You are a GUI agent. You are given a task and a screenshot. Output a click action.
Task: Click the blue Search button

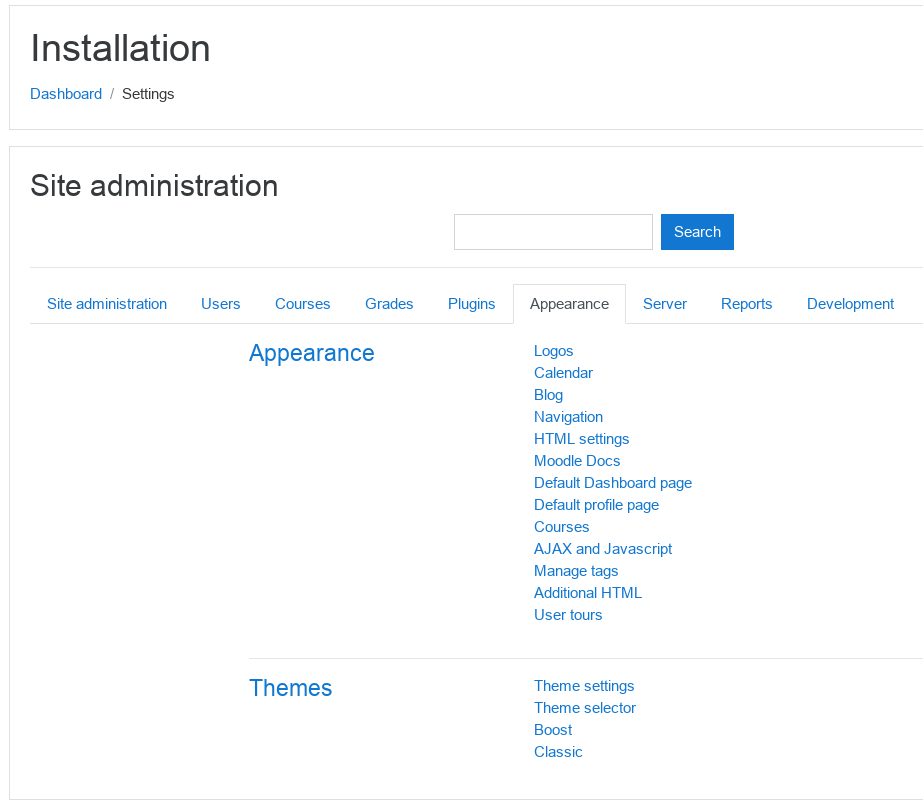tap(697, 232)
